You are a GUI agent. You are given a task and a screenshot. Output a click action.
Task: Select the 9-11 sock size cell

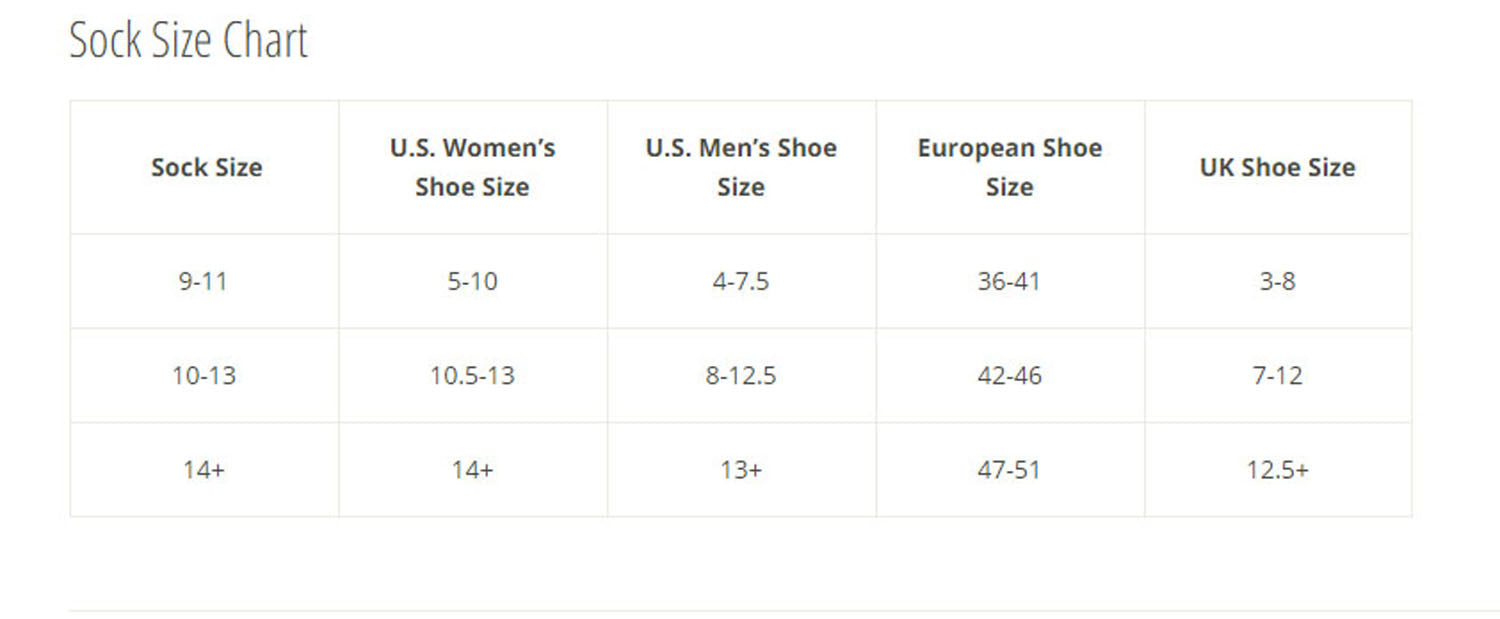(203, 281)
